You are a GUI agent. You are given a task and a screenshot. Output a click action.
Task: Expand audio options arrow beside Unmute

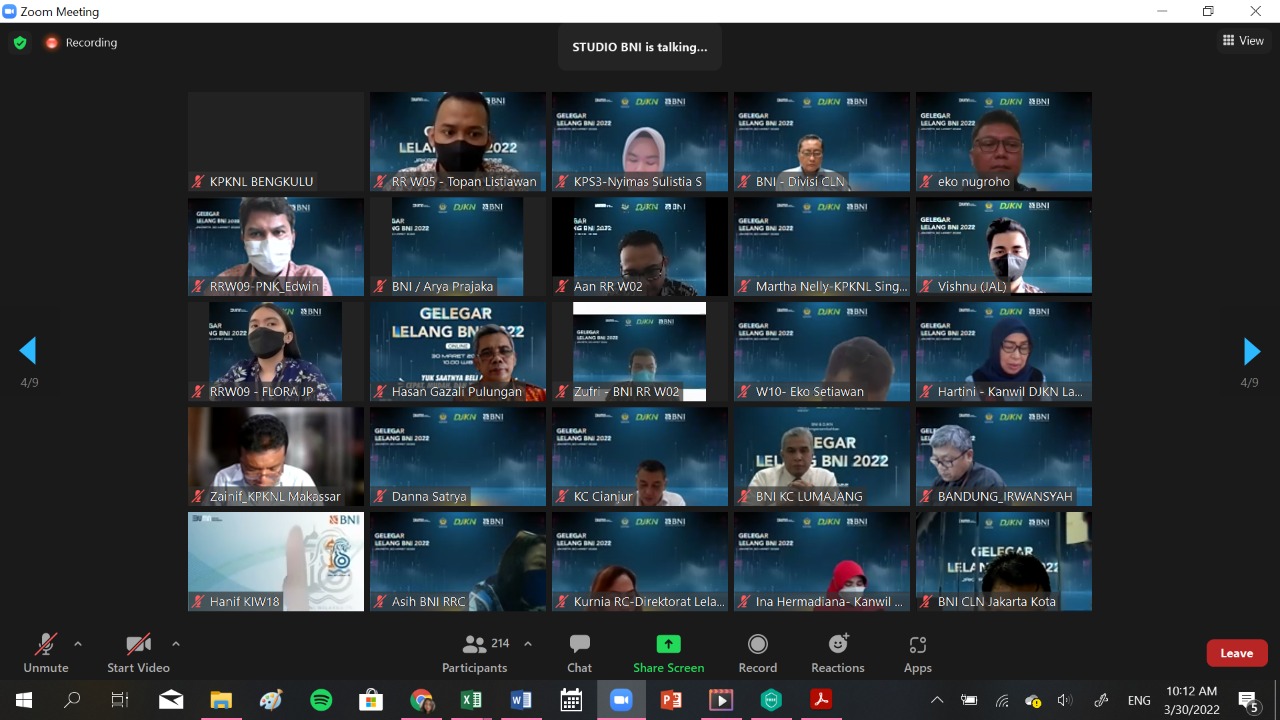78,644
